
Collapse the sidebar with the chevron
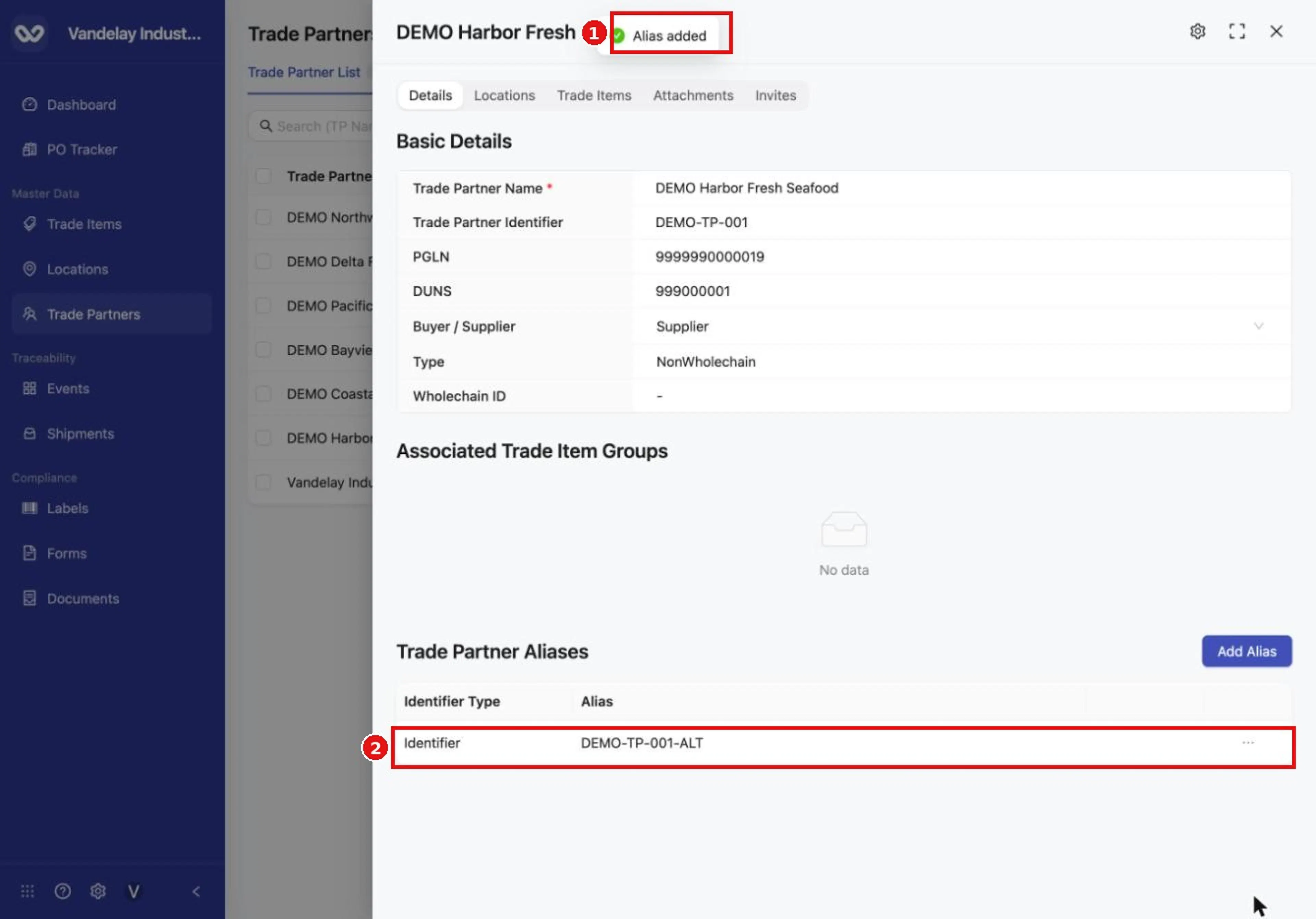[x=196, y=892]
